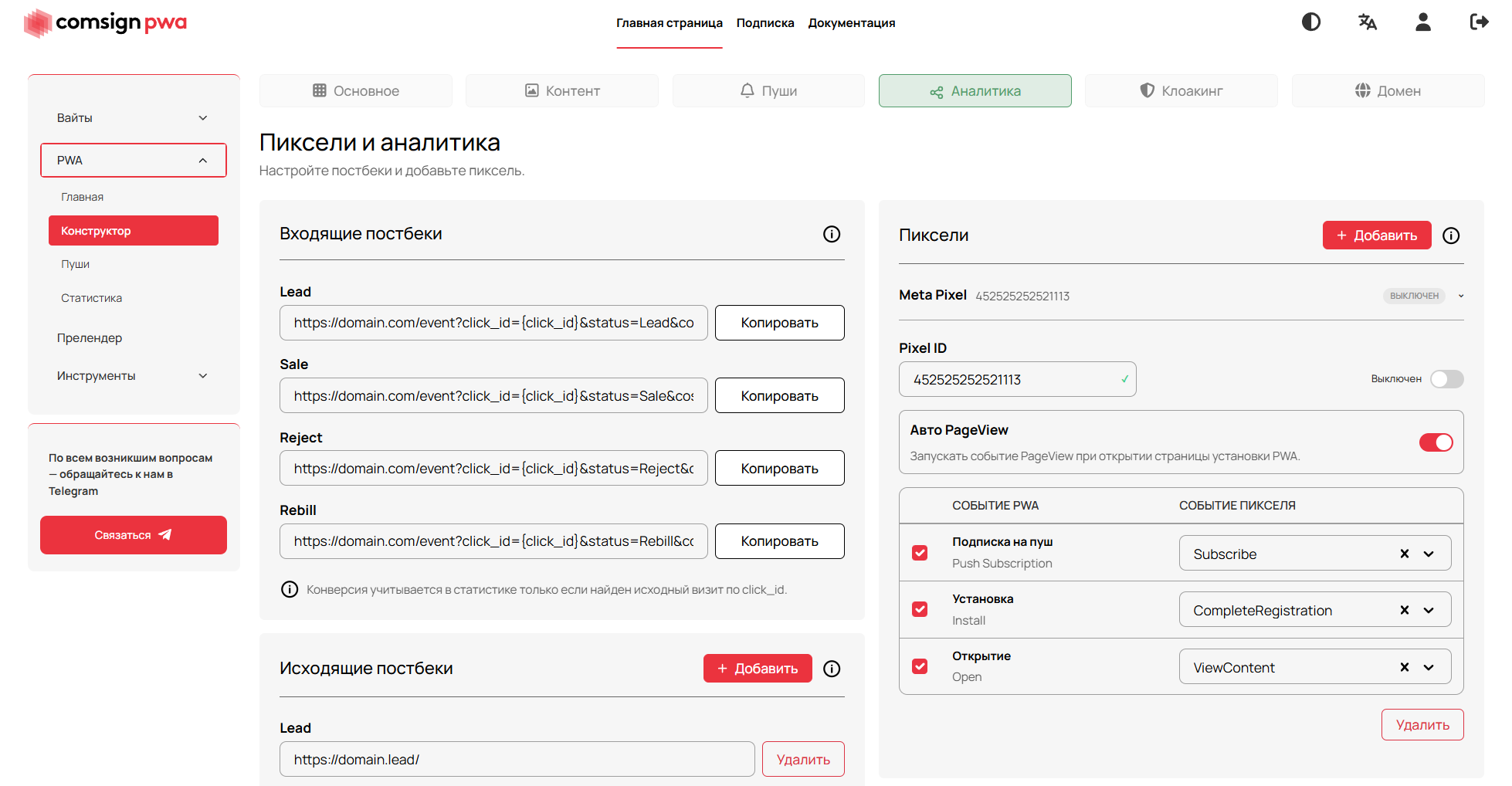Delete the Meta Pixel via Удалить
The width and height of the screenshot is (1512, 786).
click(x=1422, y=725)
